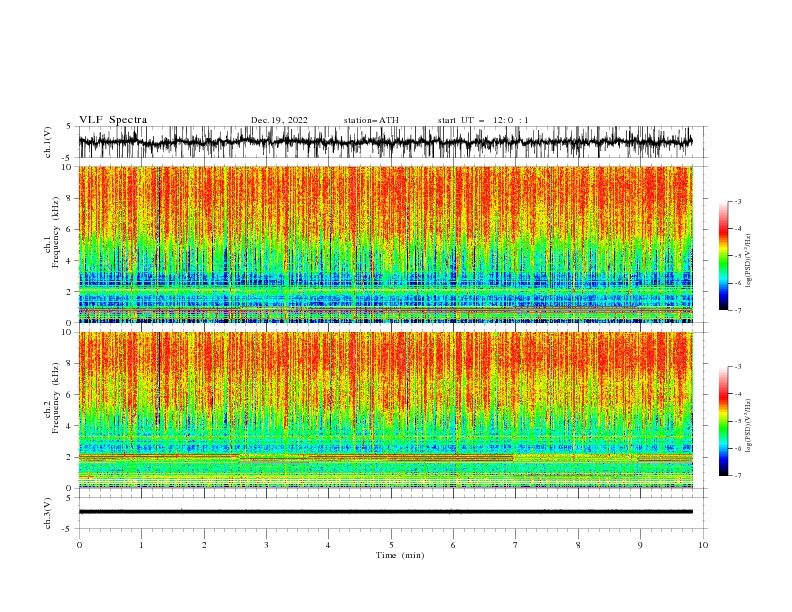Image resolution: width=792 pixels, height=612 pixels.
Task: Click the ch.1(V) waveform trace plot
Action: click(x=393, y=142)
